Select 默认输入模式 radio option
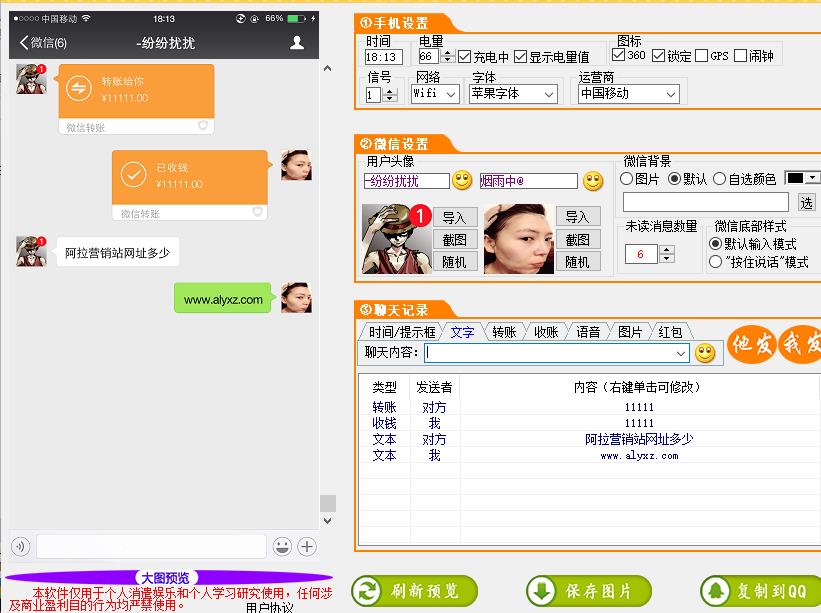 715,244
